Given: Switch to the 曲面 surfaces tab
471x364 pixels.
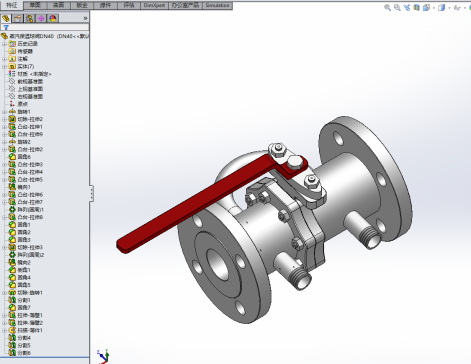Looking at the screenshot, I should (x=58, y=5).
